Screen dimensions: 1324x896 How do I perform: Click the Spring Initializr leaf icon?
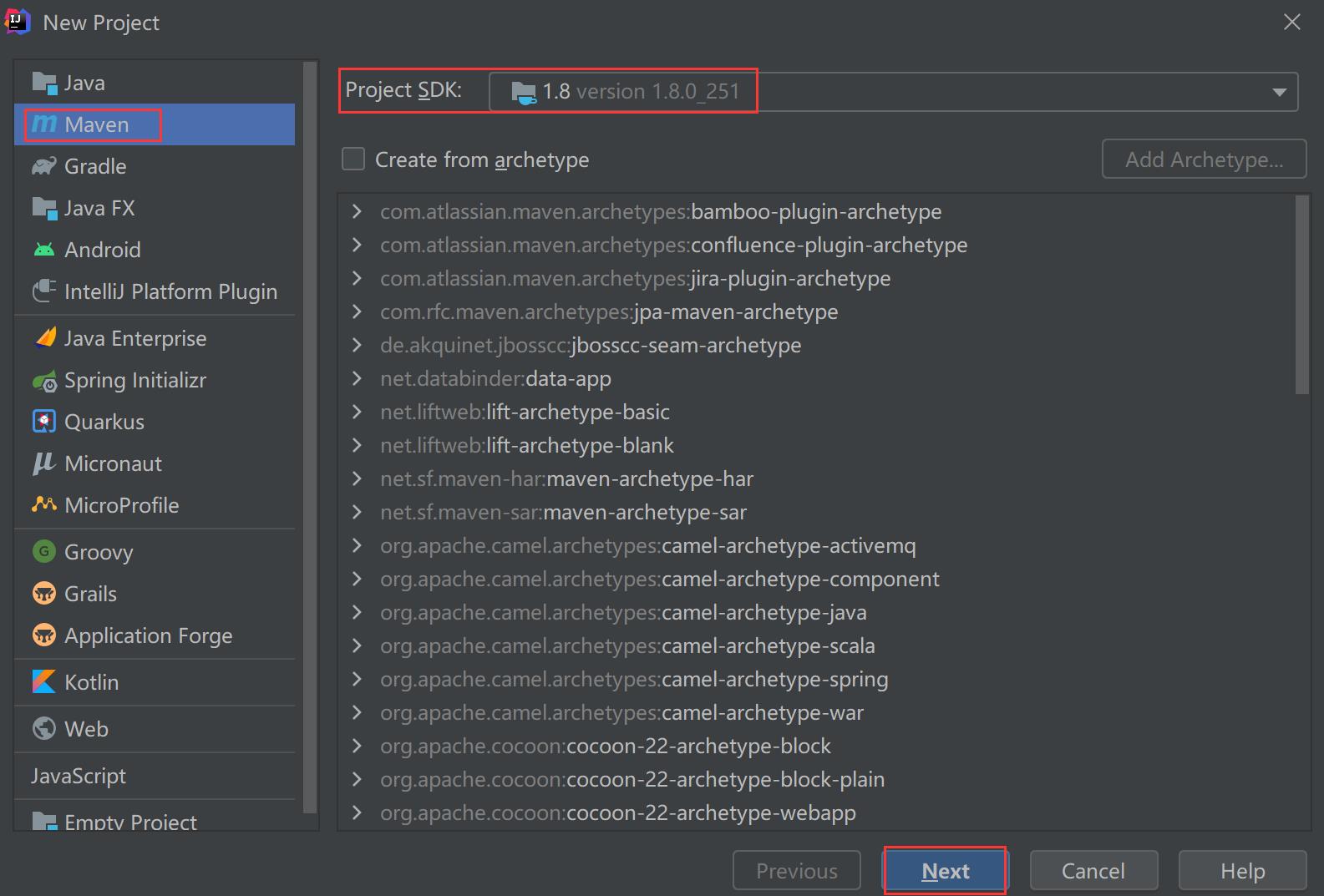(x=44, y=381)
